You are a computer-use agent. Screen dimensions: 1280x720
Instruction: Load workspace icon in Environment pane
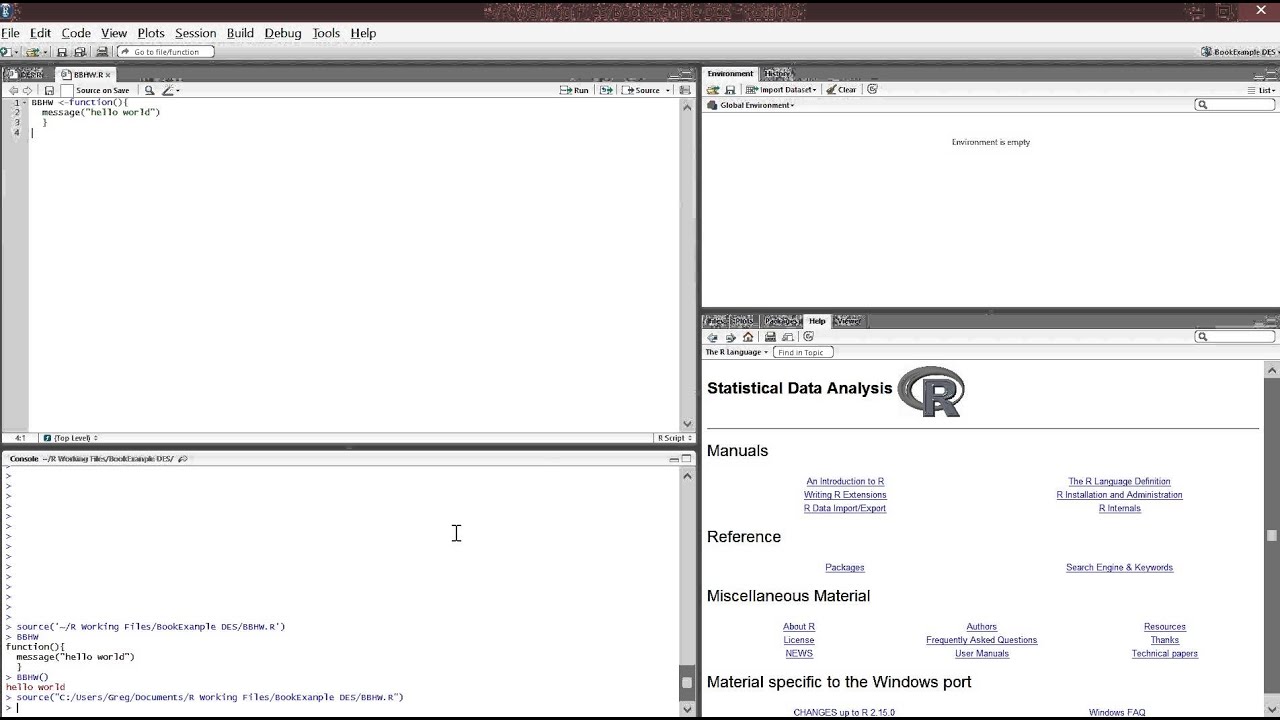tap(713, 90)
